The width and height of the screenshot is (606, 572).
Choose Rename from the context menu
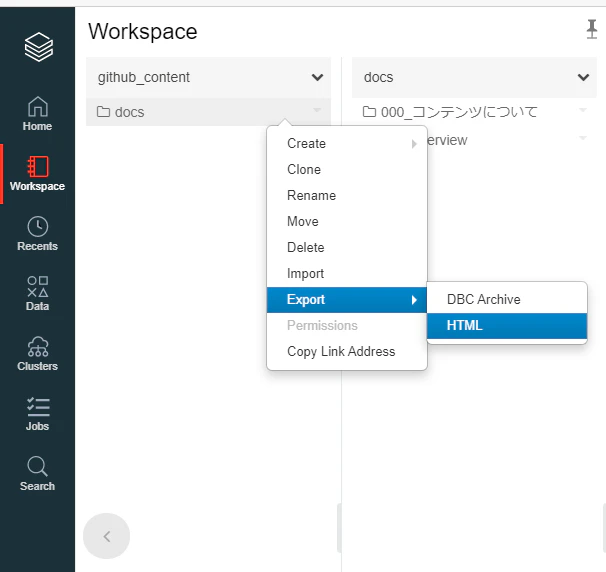click(347, 195)
